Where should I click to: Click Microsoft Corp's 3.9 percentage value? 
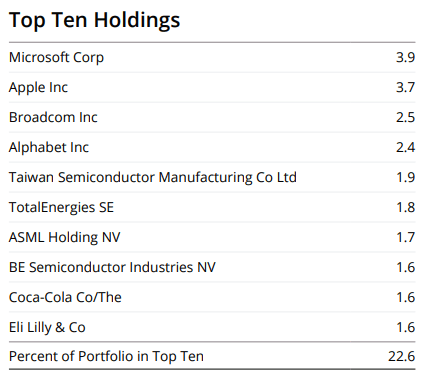pos(405,57)
